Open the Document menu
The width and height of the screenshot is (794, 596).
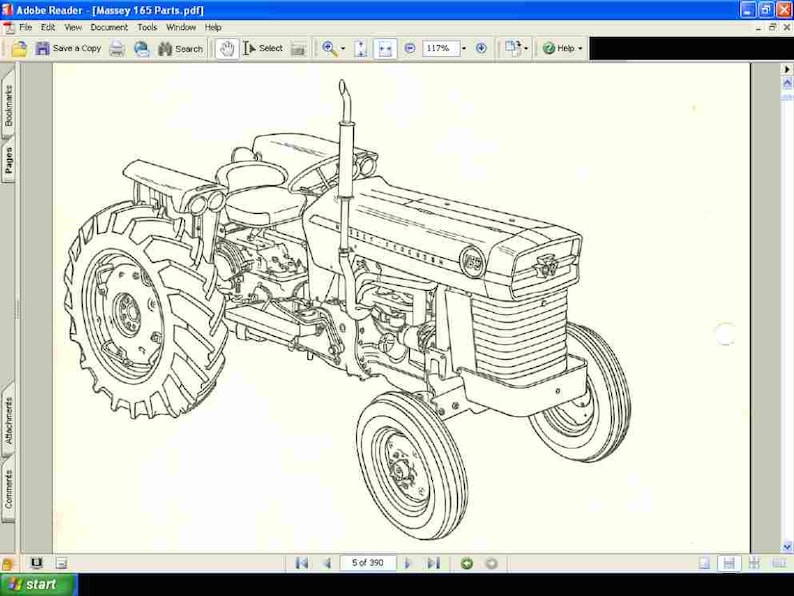[x=109, y=27]
